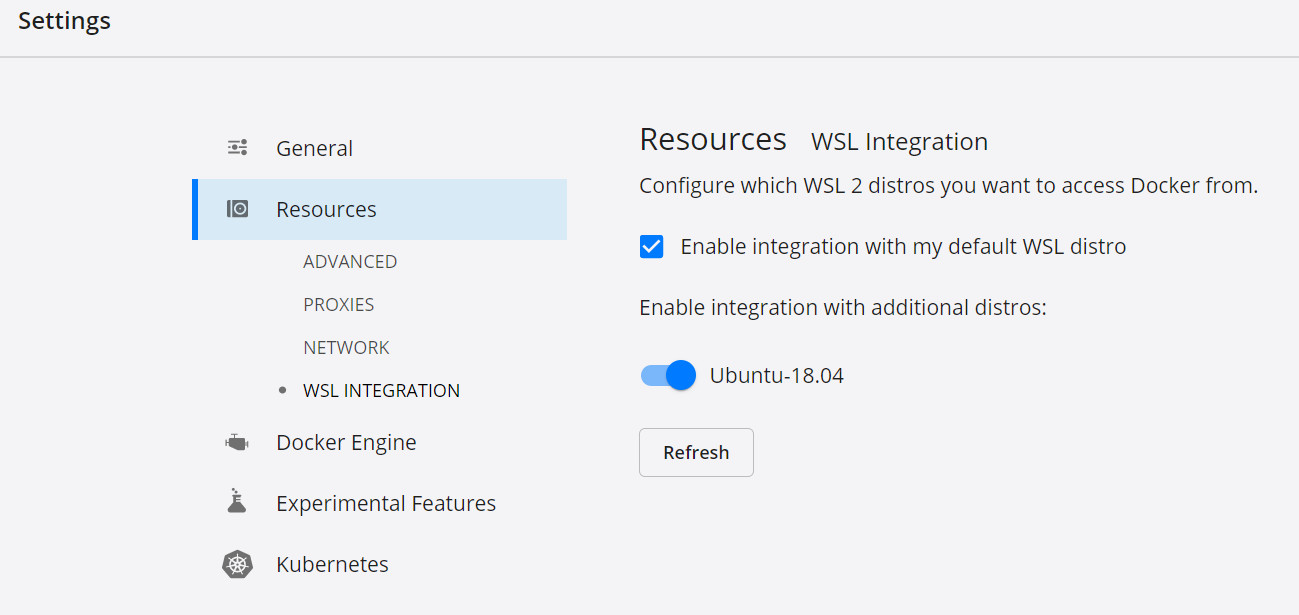Select WSL INTEGRATION in the sidebar
The width and height of the screenshot is (1299, 615).
pyautogui.click(x=382, y=390)
